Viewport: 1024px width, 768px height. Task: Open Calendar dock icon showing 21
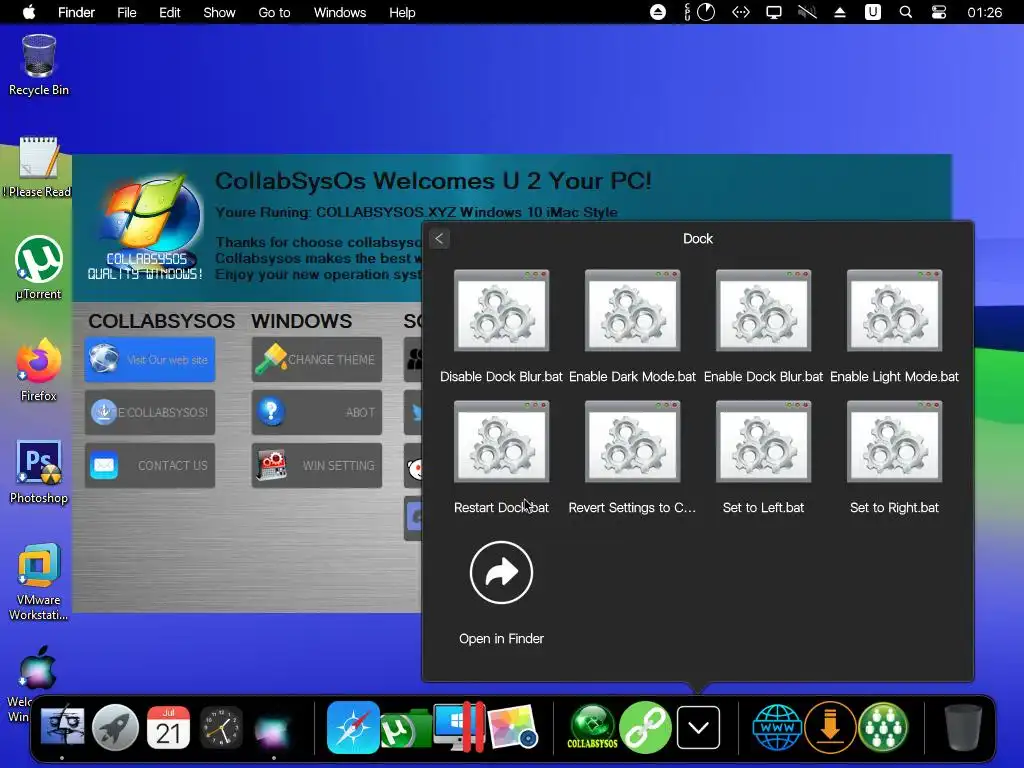pos(168,727)
